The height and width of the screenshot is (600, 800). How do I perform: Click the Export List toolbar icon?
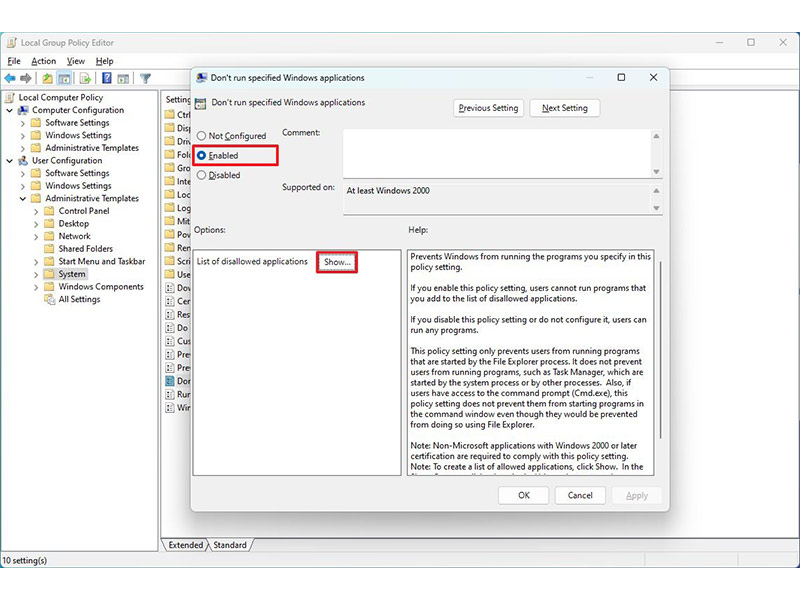(85, 79)
